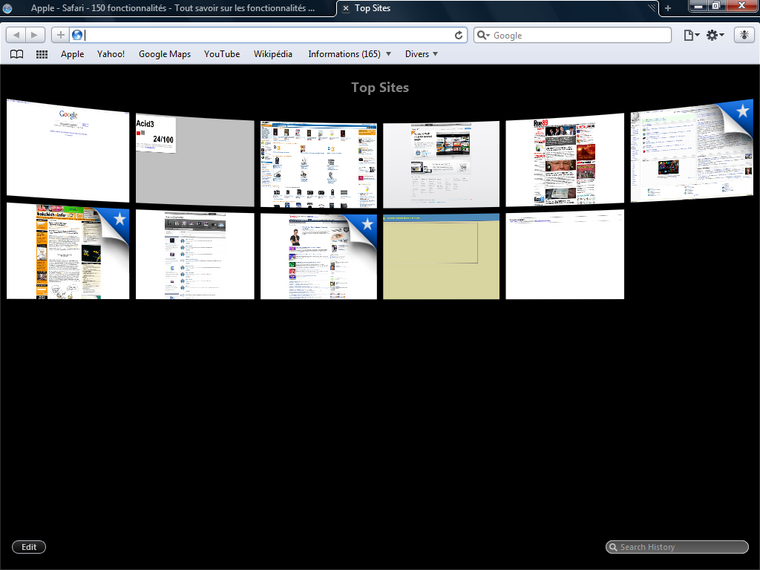This screenshot has height=570, width=760.
Task: Open the Rue89 news site thumbnail
Action: coord(565,160)
